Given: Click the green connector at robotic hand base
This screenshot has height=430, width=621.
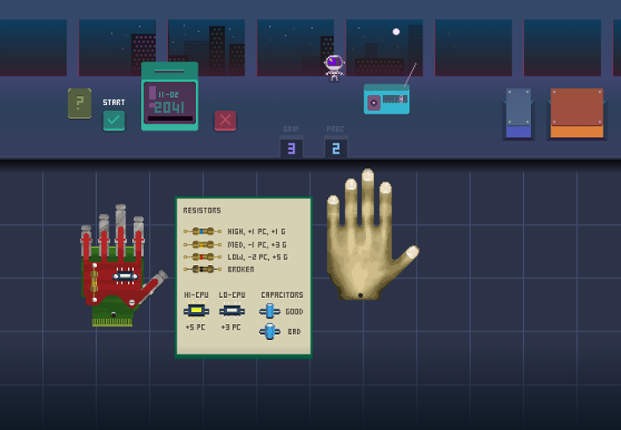Looking at the screenshot, I should [x=112, y=322].
